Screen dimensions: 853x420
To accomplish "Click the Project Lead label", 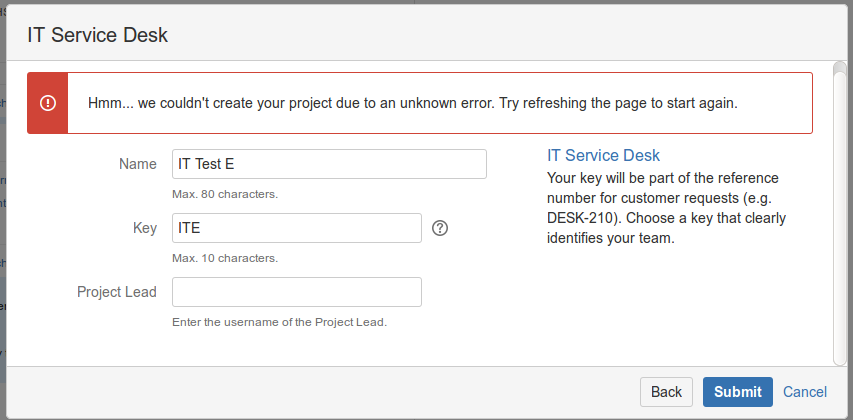I will (117, 292).
